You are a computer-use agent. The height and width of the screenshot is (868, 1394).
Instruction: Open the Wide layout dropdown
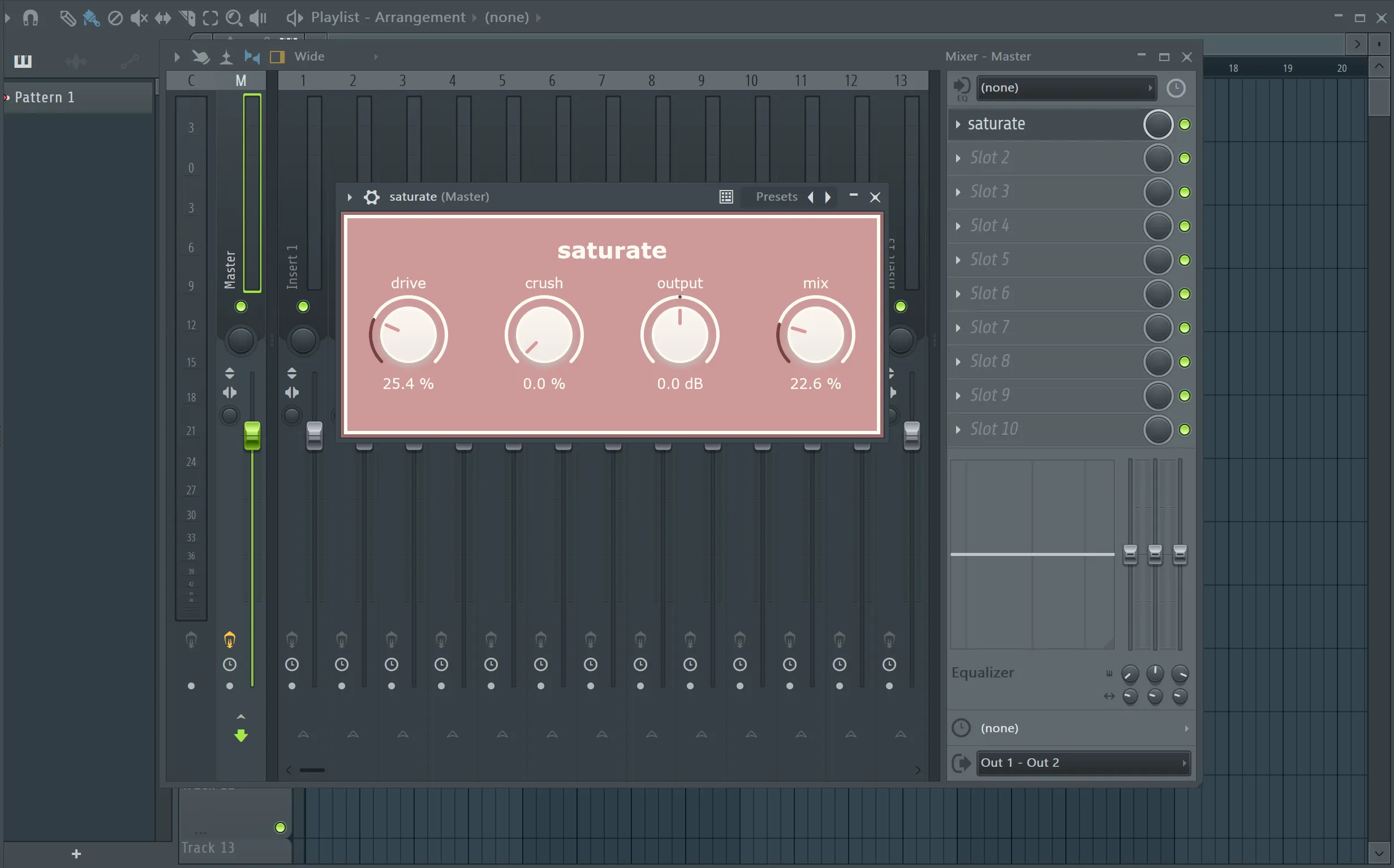pos(335,56)
